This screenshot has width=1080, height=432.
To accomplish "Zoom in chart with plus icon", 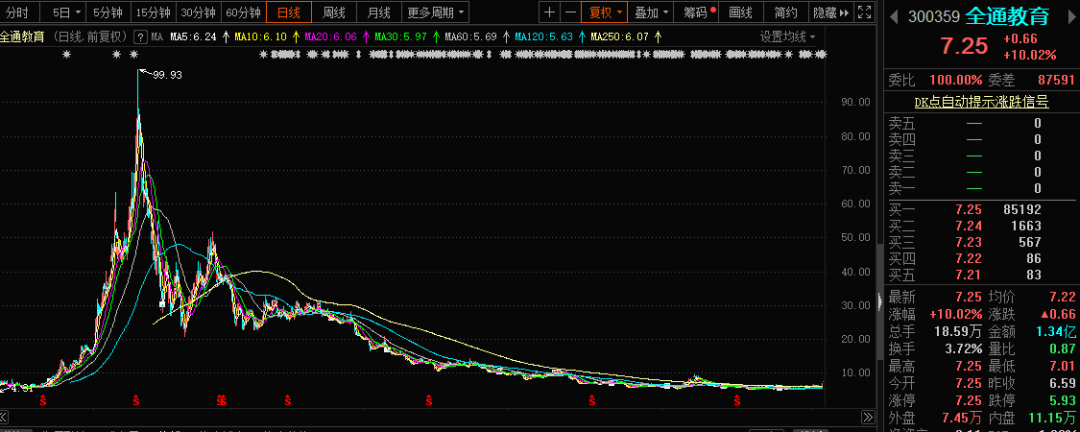I will click(x=549, y=12).
